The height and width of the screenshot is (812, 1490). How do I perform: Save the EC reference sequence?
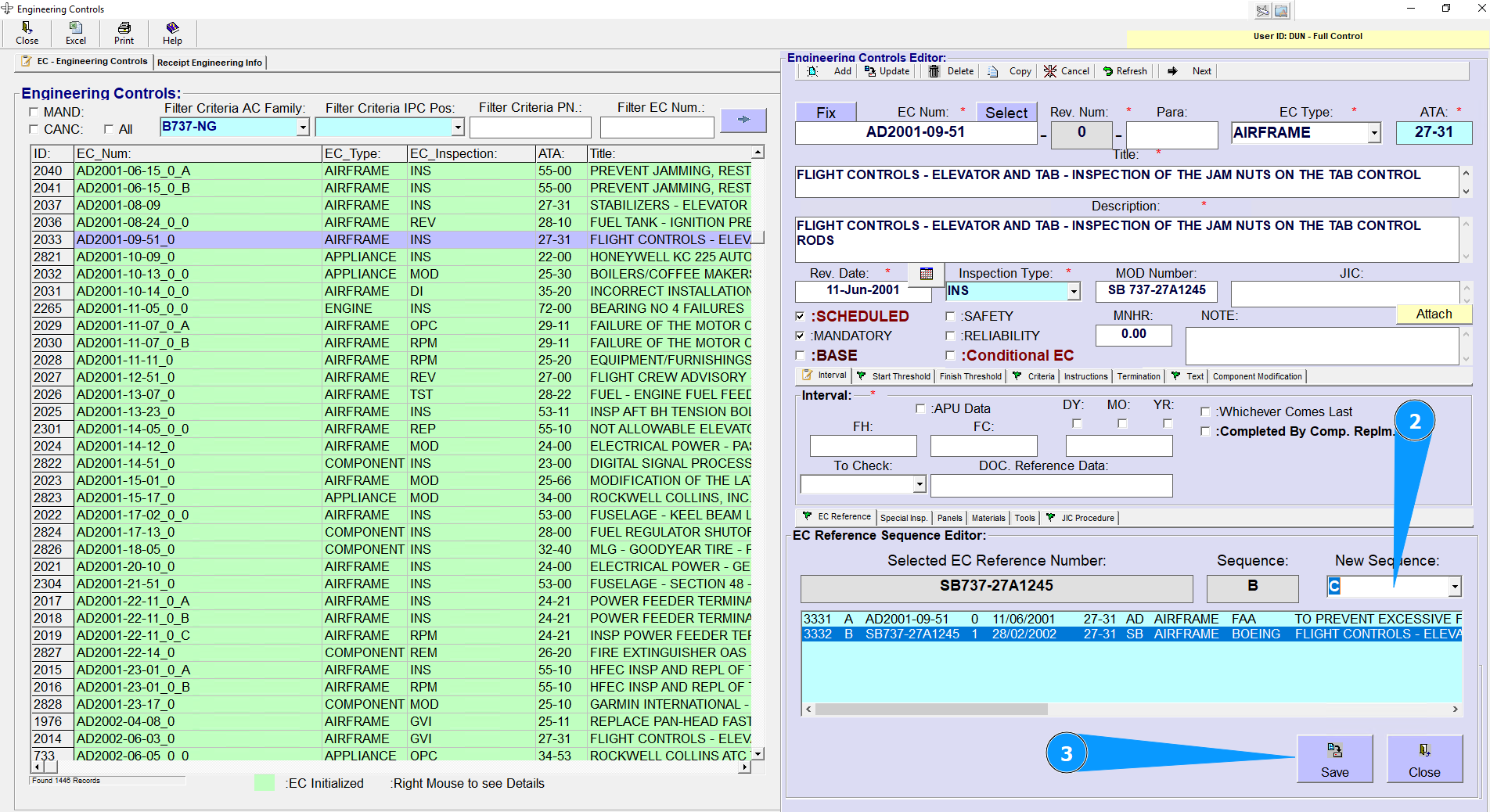pyautogui.click(x=1334, y=759)
